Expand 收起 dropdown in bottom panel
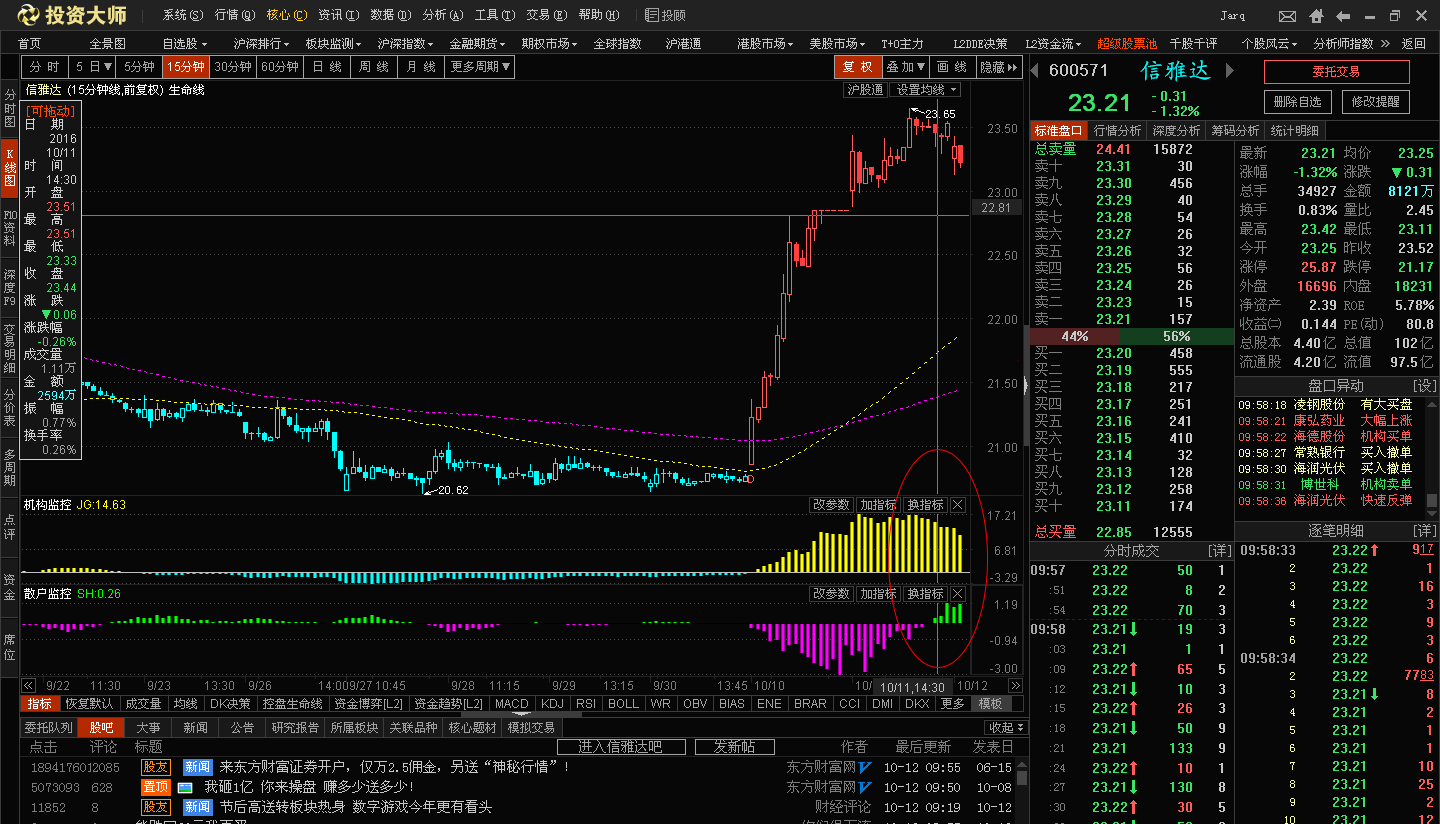 pos(1005,728)
